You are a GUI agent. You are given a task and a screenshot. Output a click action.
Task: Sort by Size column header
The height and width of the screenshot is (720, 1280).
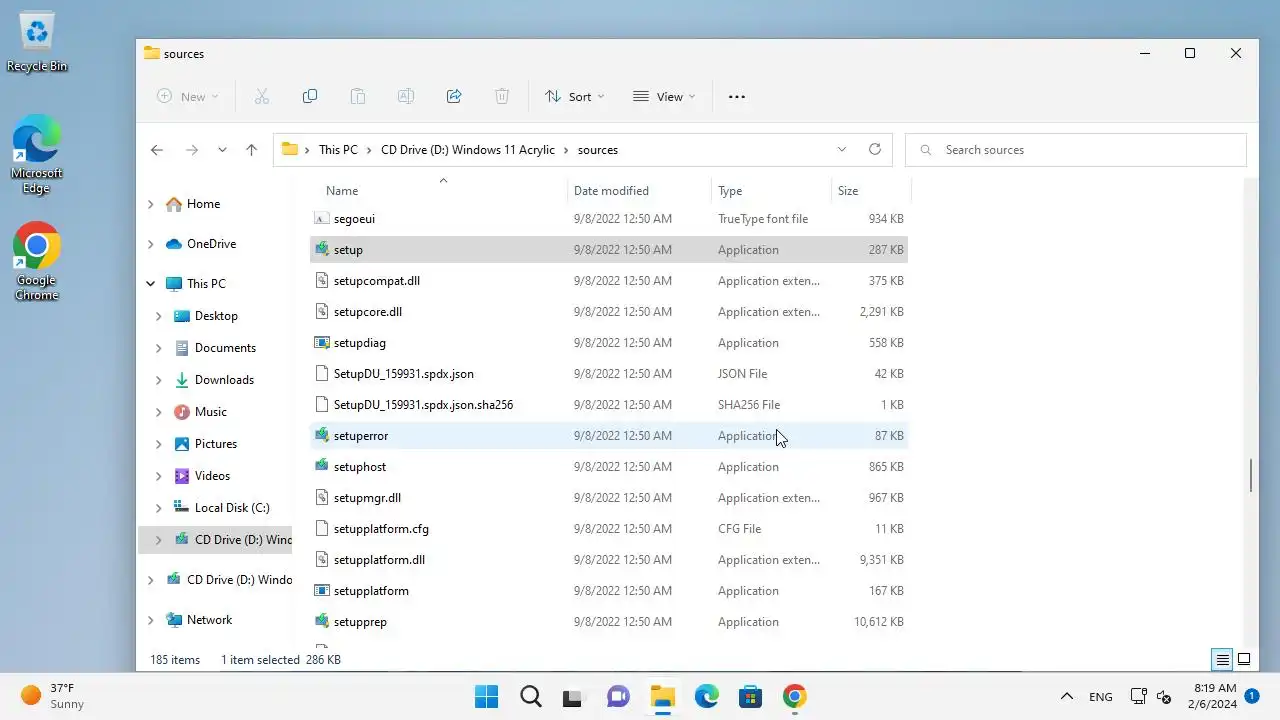click(x=870, y=190)
